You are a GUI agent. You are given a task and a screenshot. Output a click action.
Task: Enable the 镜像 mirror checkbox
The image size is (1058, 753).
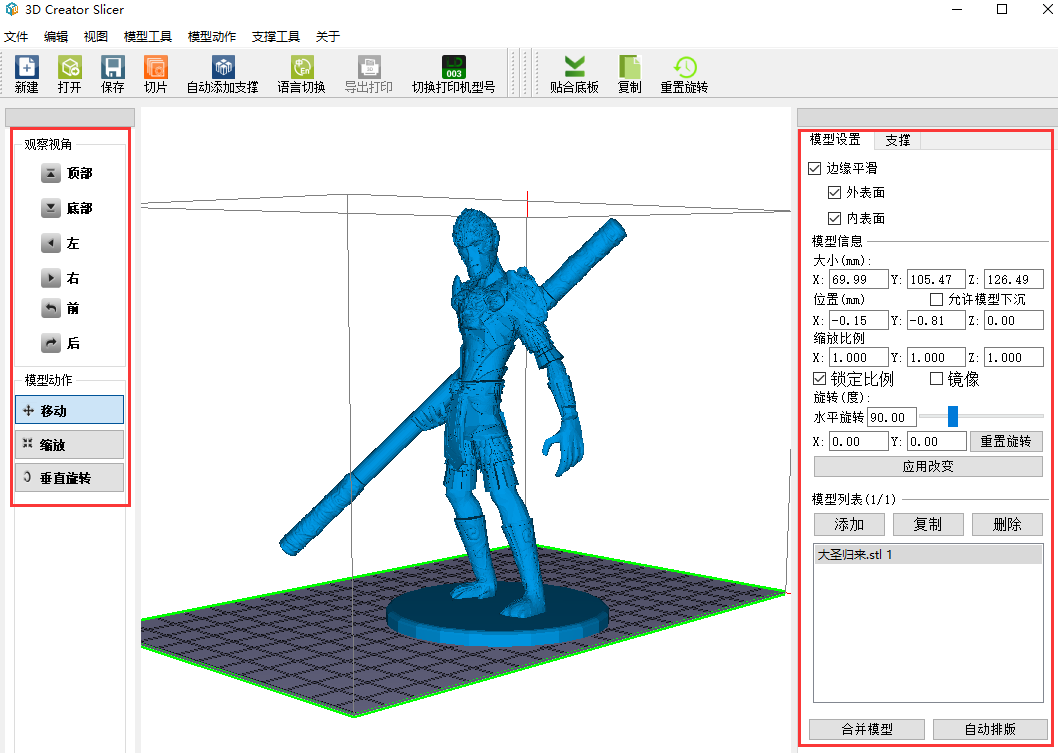[x=937, y=379]
